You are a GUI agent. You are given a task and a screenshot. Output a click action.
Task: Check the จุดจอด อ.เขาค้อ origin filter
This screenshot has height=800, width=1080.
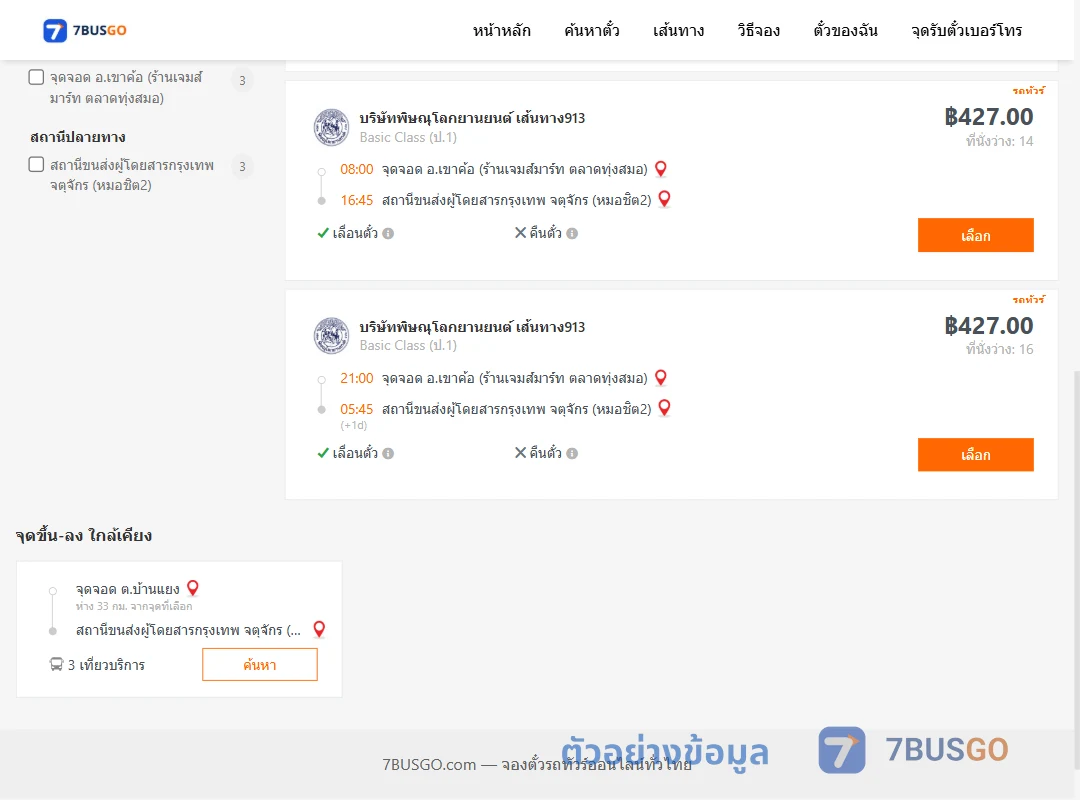(36, 77)
